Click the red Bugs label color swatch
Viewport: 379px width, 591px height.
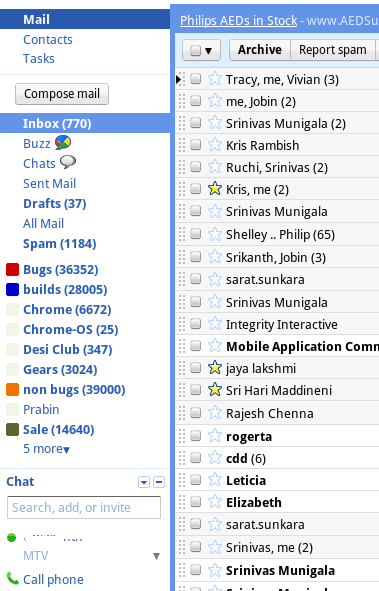(12, 269)
